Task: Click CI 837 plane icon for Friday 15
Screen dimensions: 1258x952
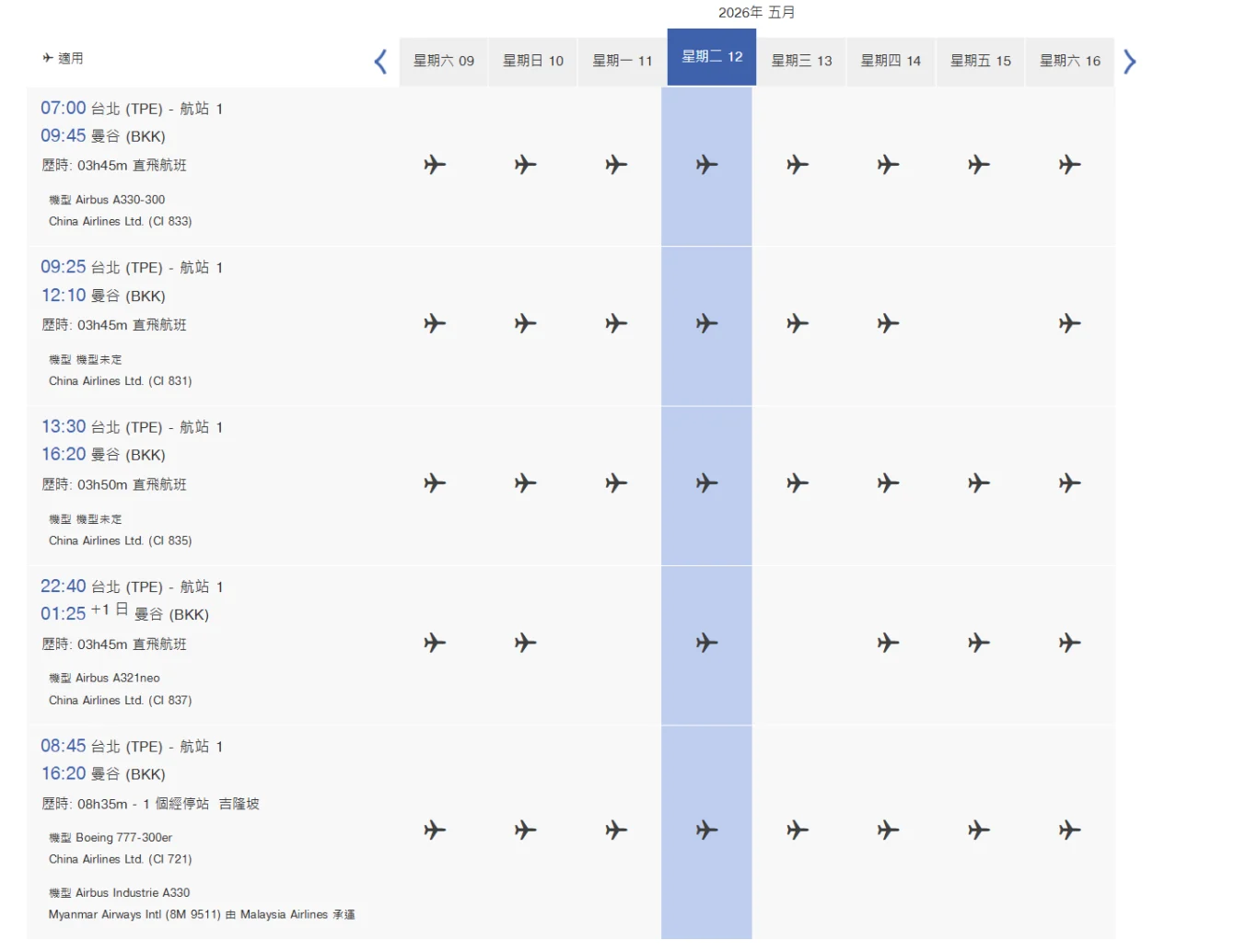Action: coord(979,643)
